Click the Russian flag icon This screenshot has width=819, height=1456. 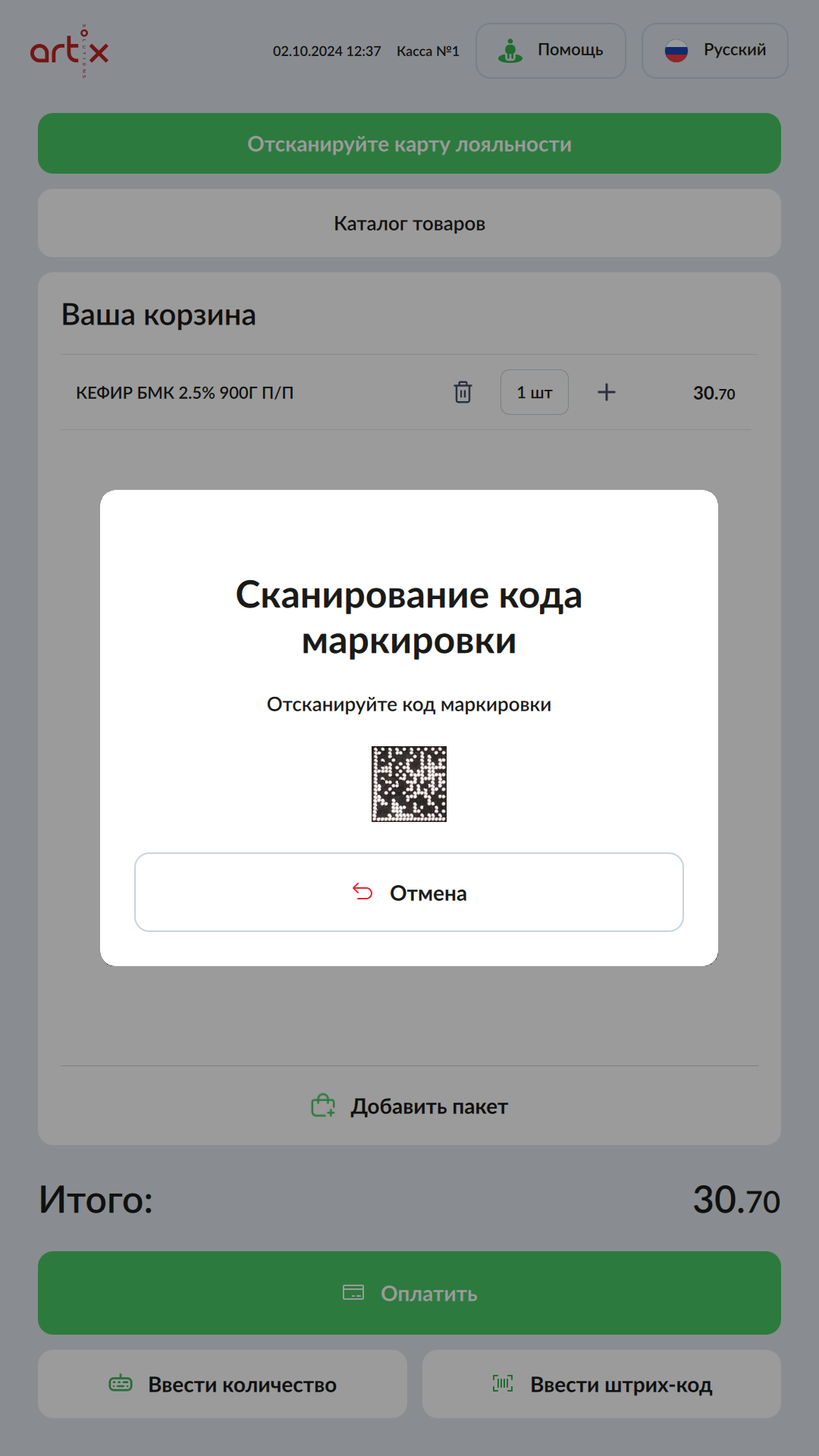676,51
